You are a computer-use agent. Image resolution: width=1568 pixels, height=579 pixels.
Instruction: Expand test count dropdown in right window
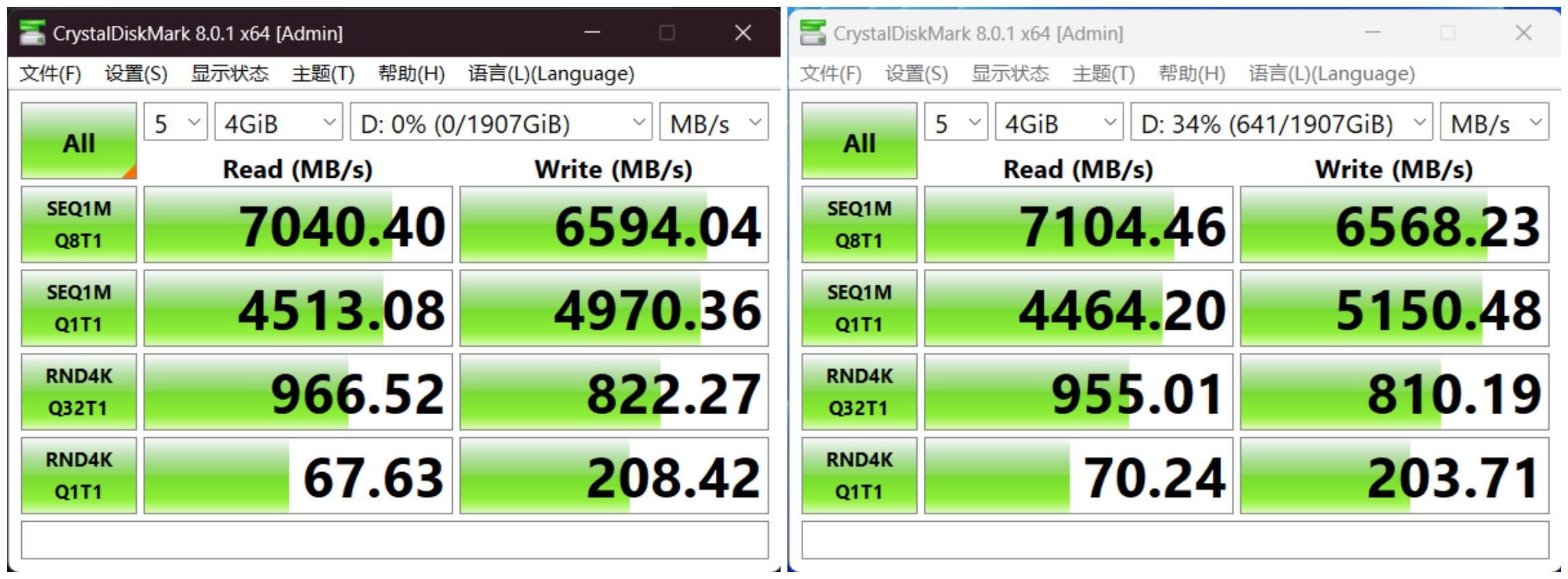(x=956, y=123)
